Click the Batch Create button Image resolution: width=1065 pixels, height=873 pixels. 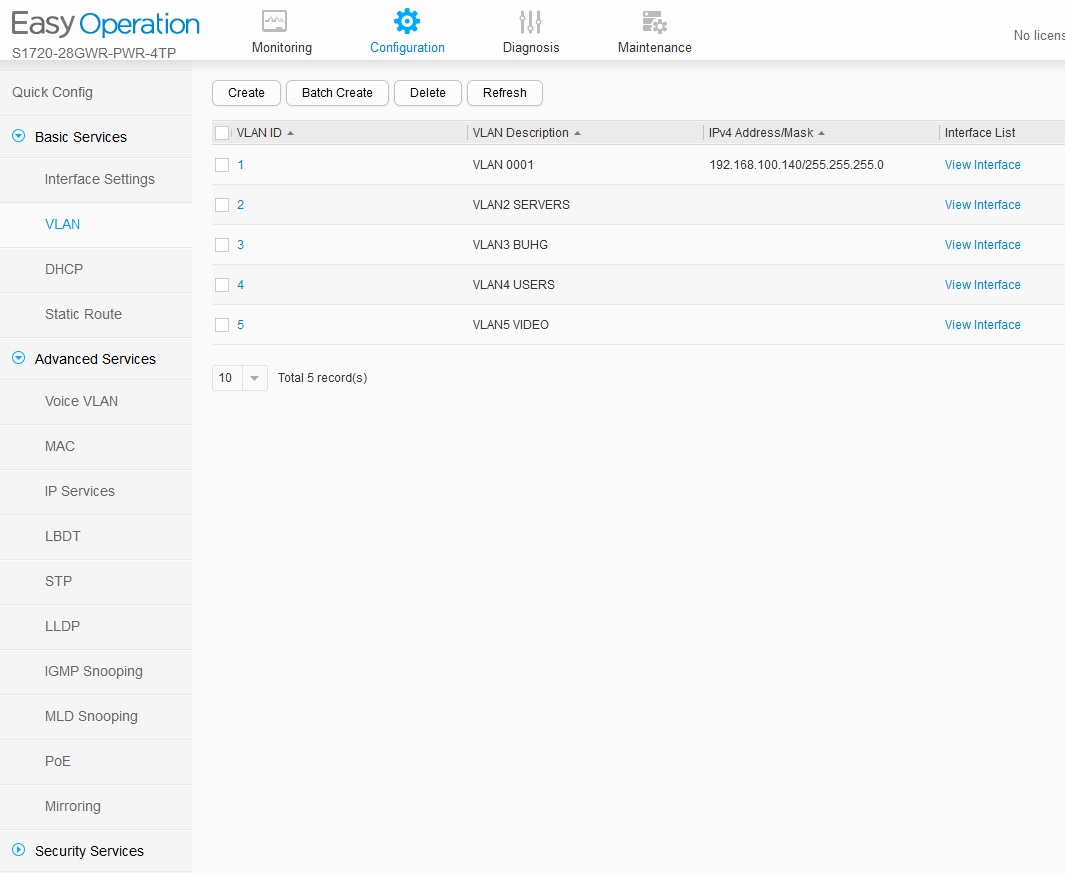(x=337, y=93)
